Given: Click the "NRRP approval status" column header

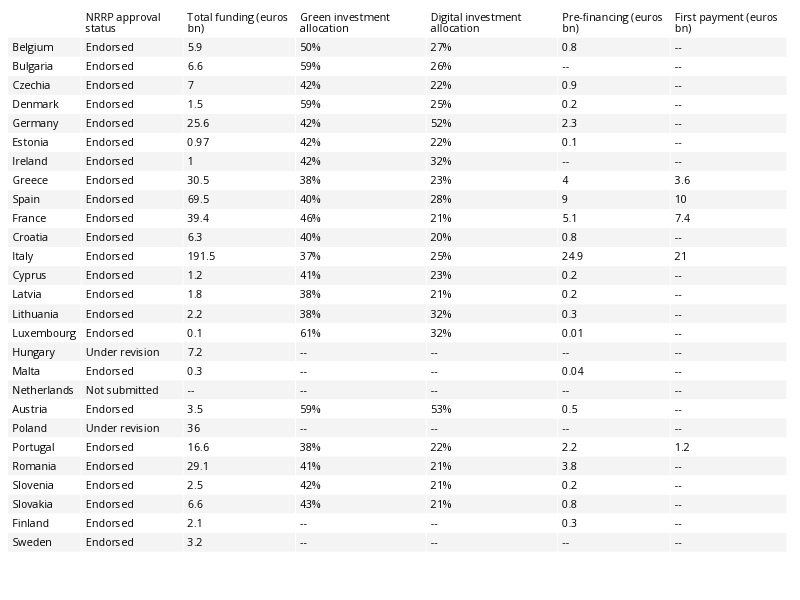Looking at the screenshot, I should [123, 23].
